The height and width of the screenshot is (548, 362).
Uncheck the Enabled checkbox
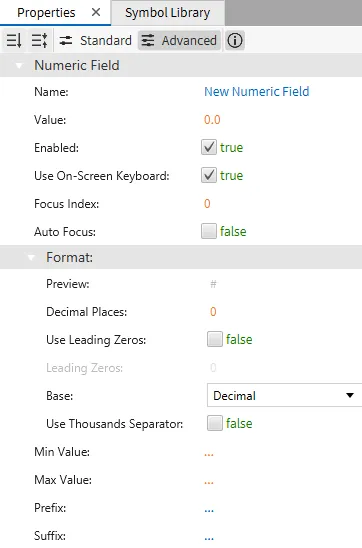pyautogui.click(x=209, y=147)
